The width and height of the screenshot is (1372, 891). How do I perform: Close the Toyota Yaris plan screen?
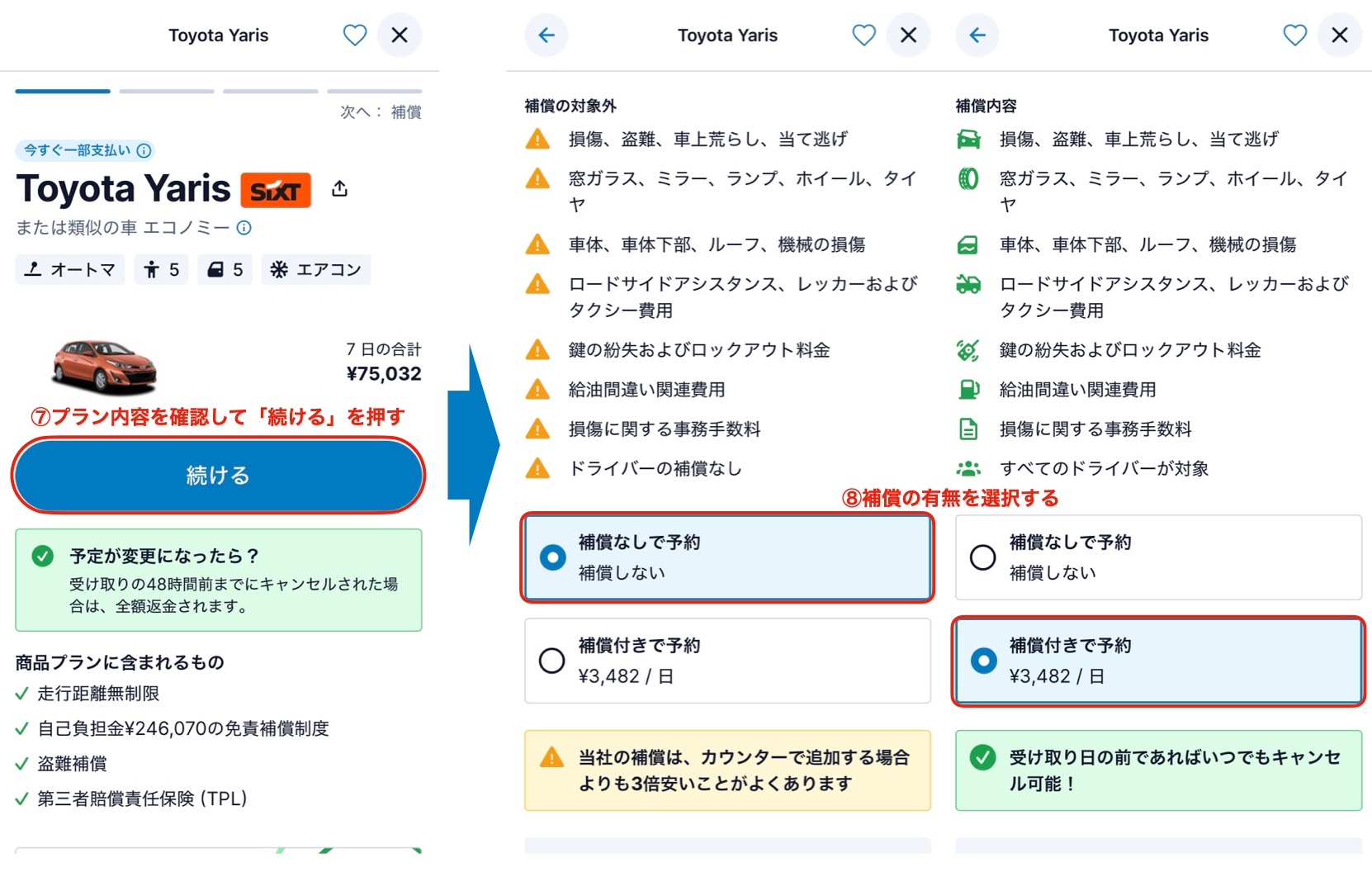tap(400, 36)
